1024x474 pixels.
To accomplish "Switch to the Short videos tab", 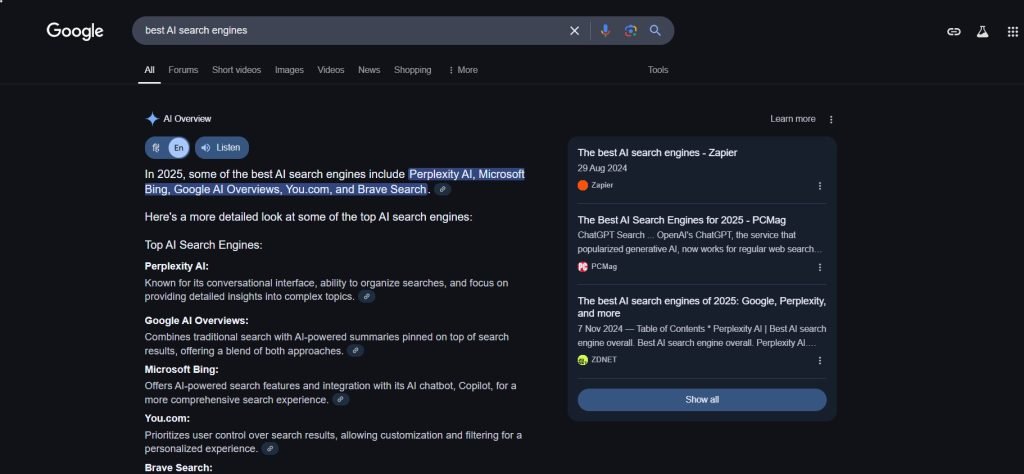I will click(236, 70).
